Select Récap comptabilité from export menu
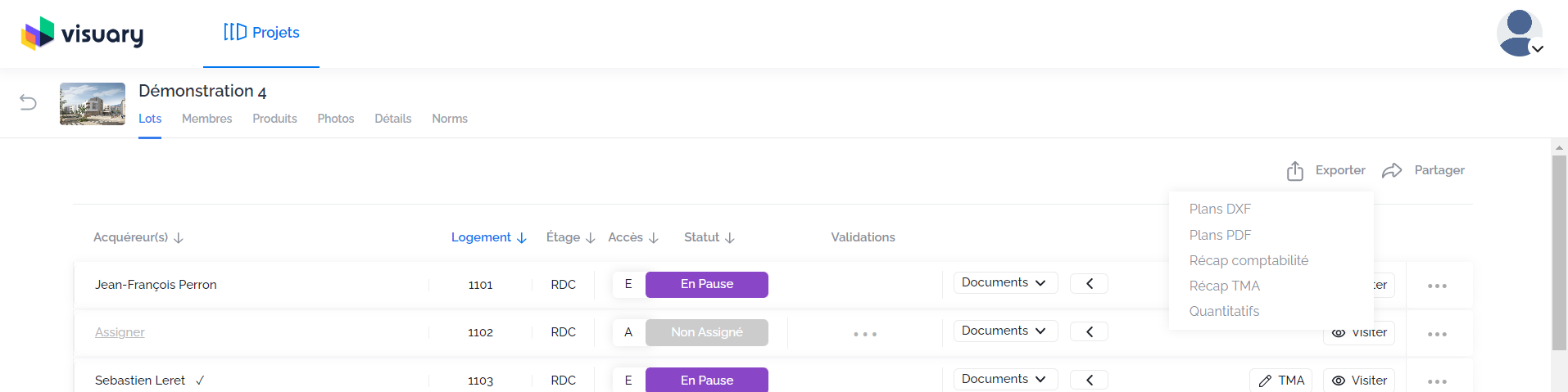Image resolution: width=1568 pixels, height=392 pixels. 1249,260
